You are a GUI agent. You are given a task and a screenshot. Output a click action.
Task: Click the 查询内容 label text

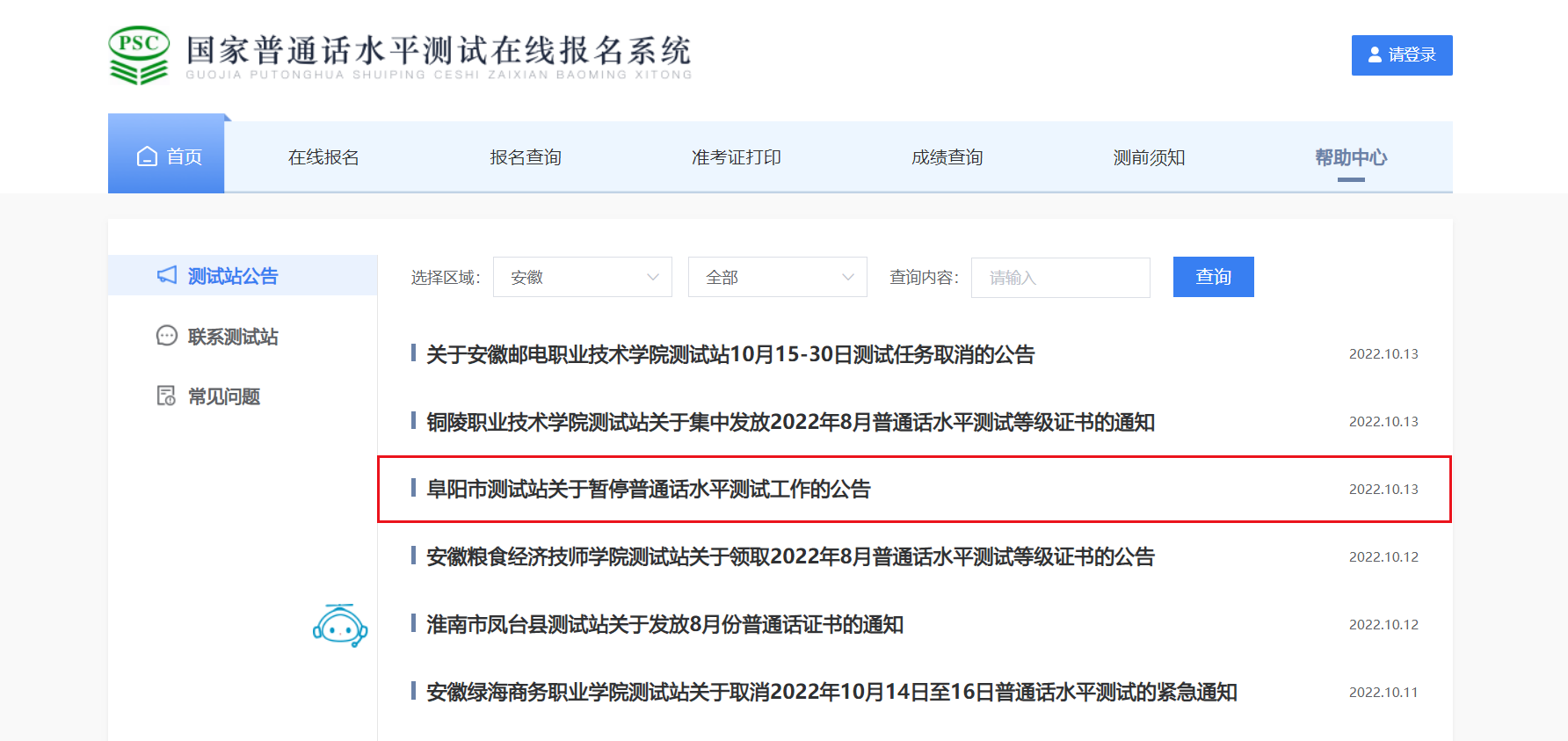coord(925,278)
